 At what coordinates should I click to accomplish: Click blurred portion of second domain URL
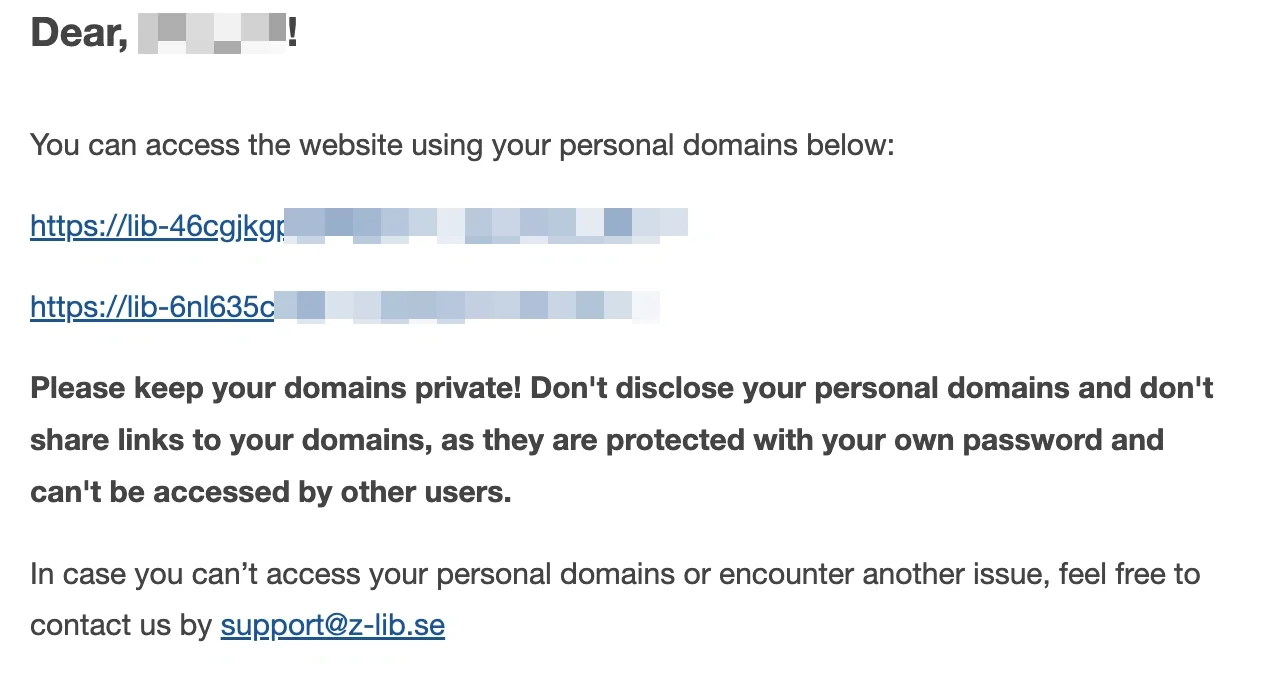pyautogui.click(x=467, y=305)
